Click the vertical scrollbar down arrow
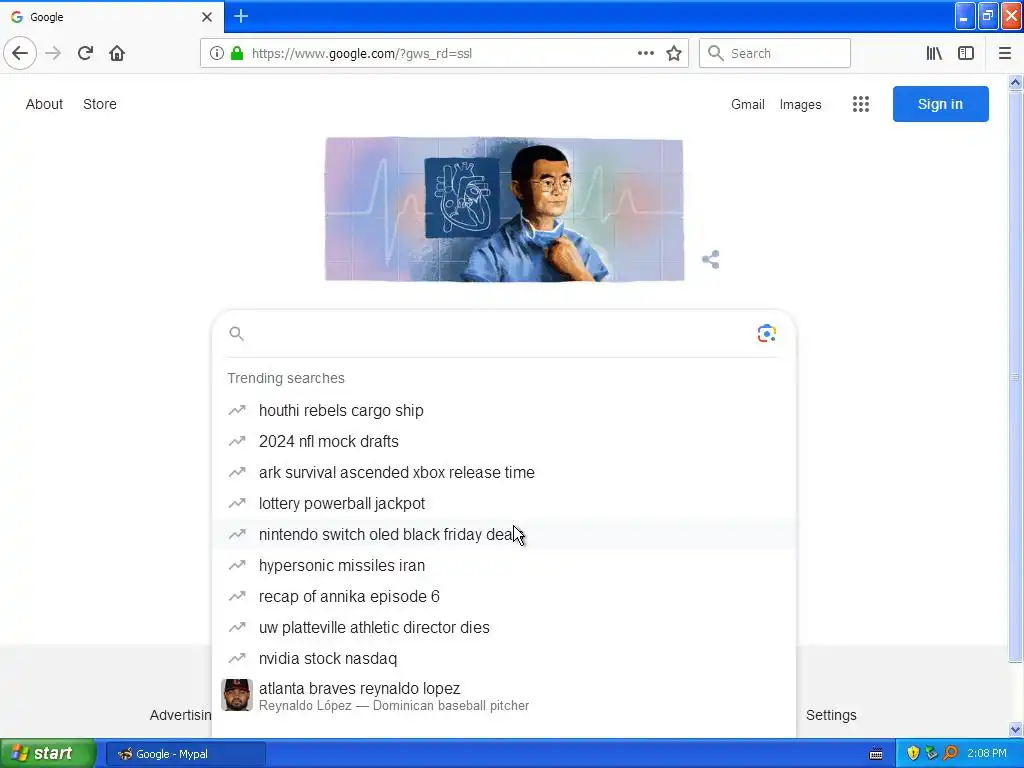Screen dimensions: 1024x768 pyautogui.click(x=1015, y=729)
